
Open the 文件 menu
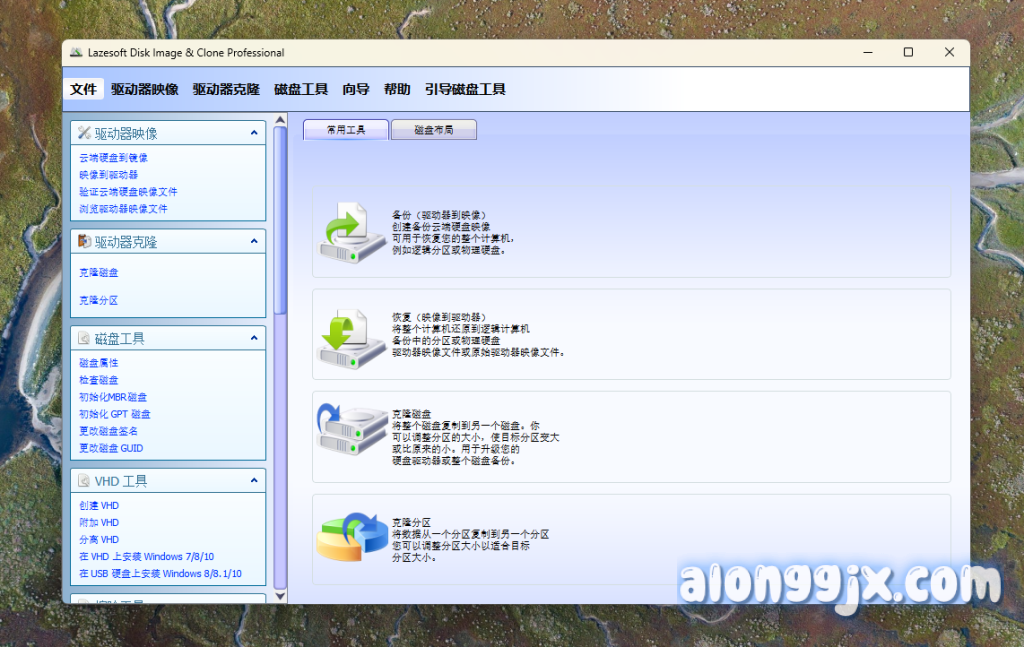click(84, 89)
